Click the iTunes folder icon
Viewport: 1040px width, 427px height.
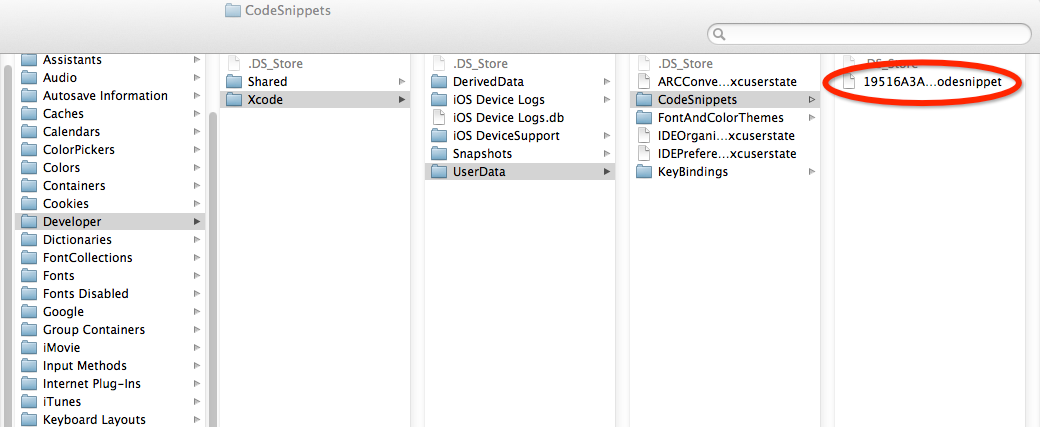tap(29, 402)
